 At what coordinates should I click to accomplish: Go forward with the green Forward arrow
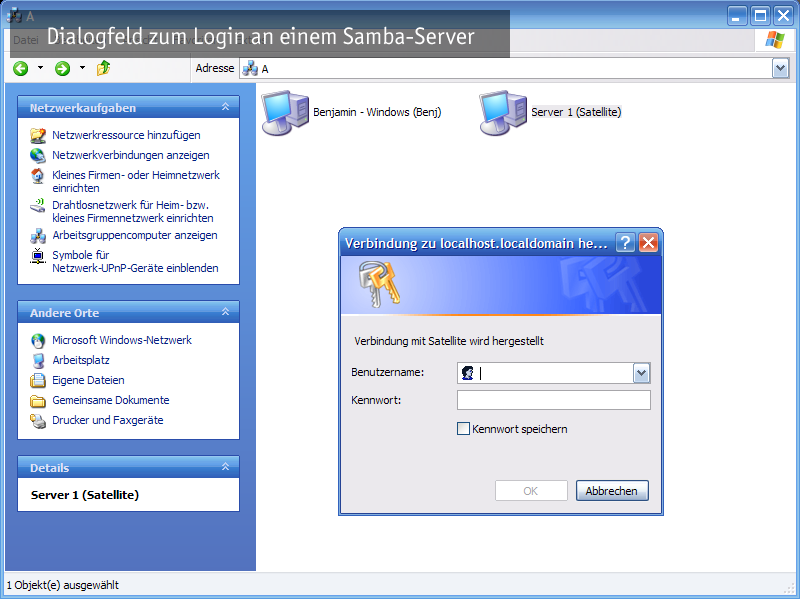point(62,68)
